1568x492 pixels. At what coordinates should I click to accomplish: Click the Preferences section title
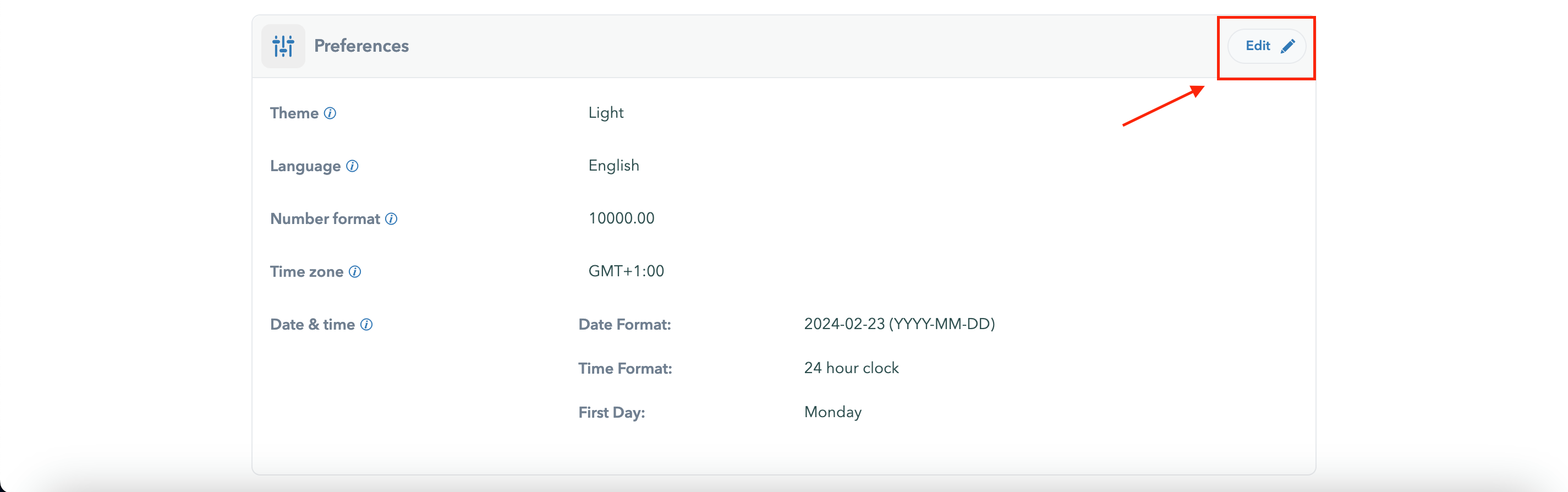tap(361, 46)
